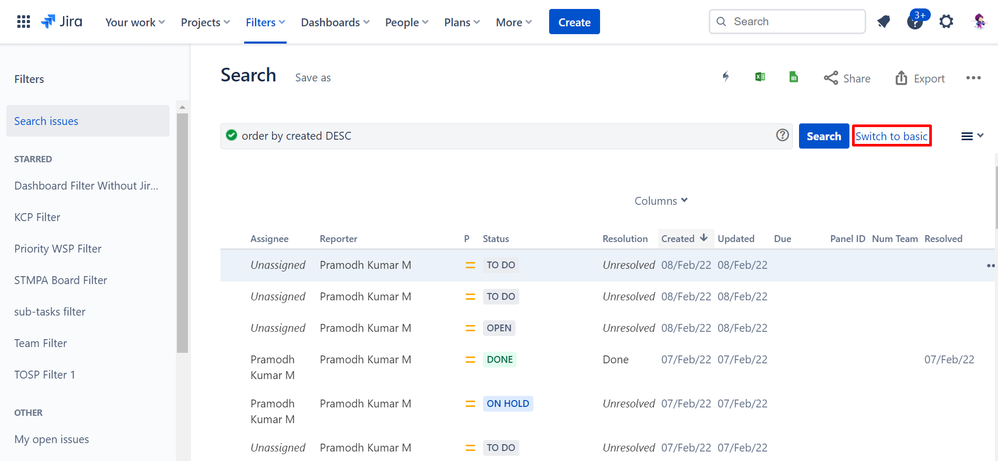Open the list view switcher dropdown
The height and width of the screenshot is (461, 998).
pos(972,136)
